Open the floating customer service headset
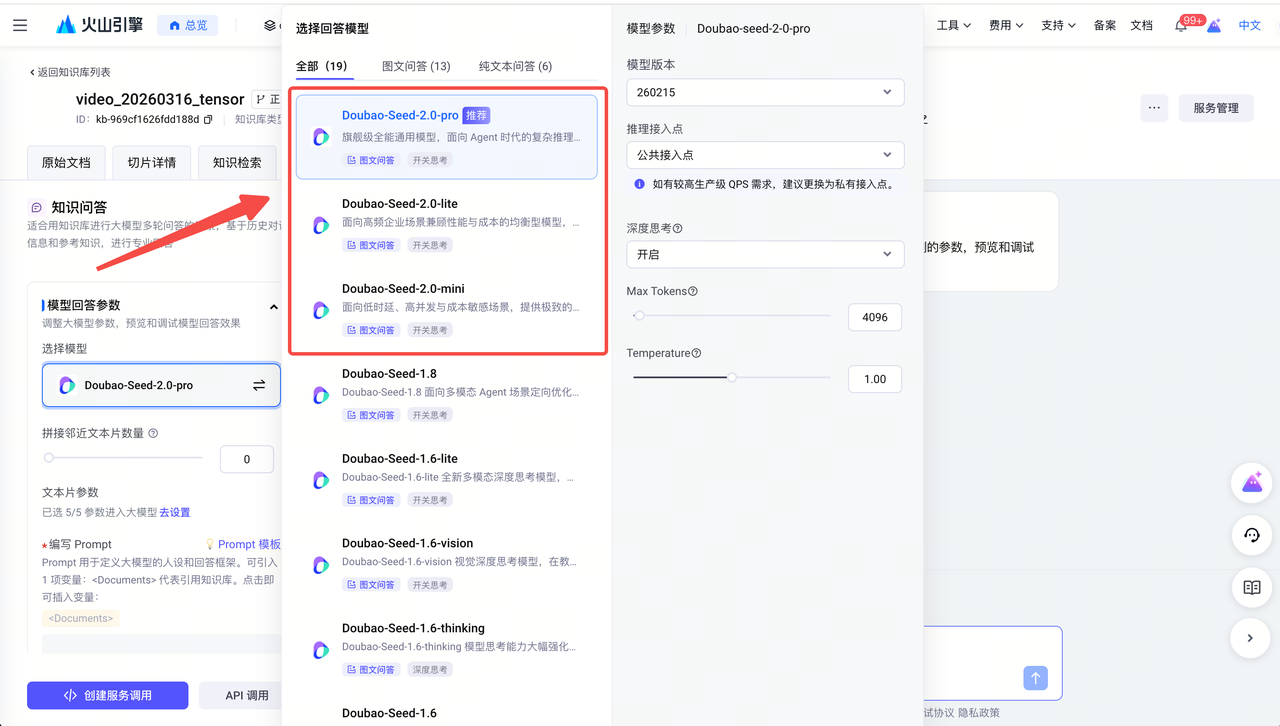 [1251, 536]
